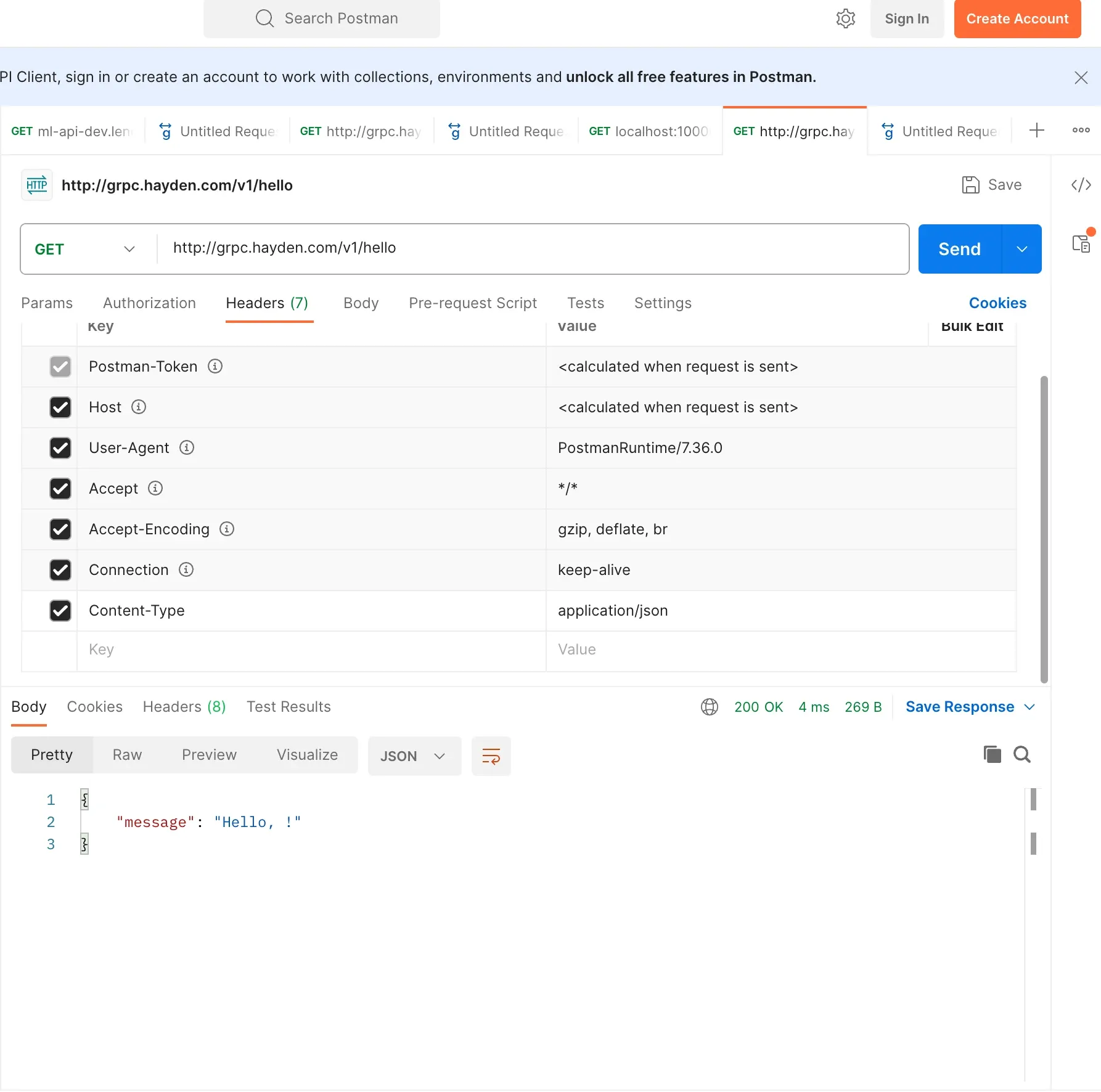Click the search magnifier icon in Search Postman
Image resolution: width=1101 pixels, height=1092 pixels.
[x=264, y=18]
